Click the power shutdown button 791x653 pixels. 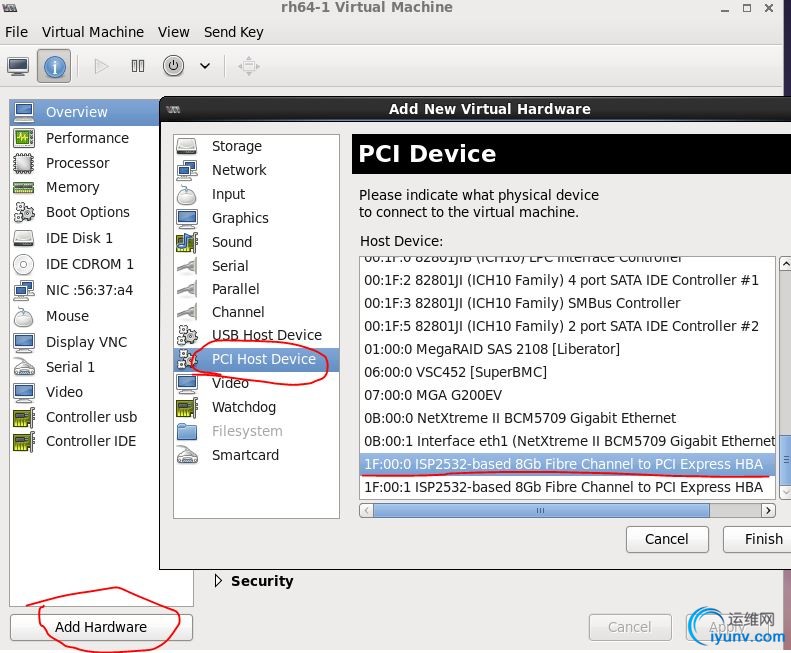(173, 66)
